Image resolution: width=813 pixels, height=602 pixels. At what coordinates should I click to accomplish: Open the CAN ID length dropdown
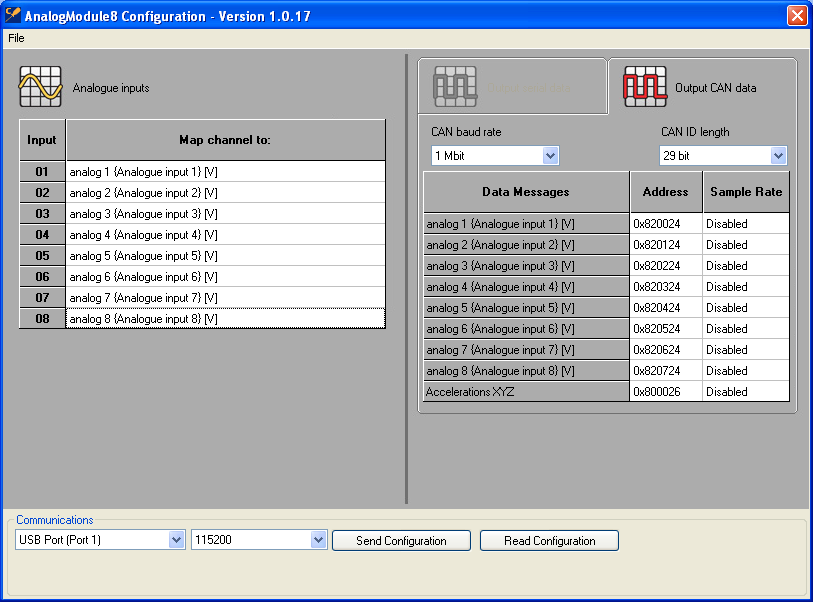(x=778, y=156)
